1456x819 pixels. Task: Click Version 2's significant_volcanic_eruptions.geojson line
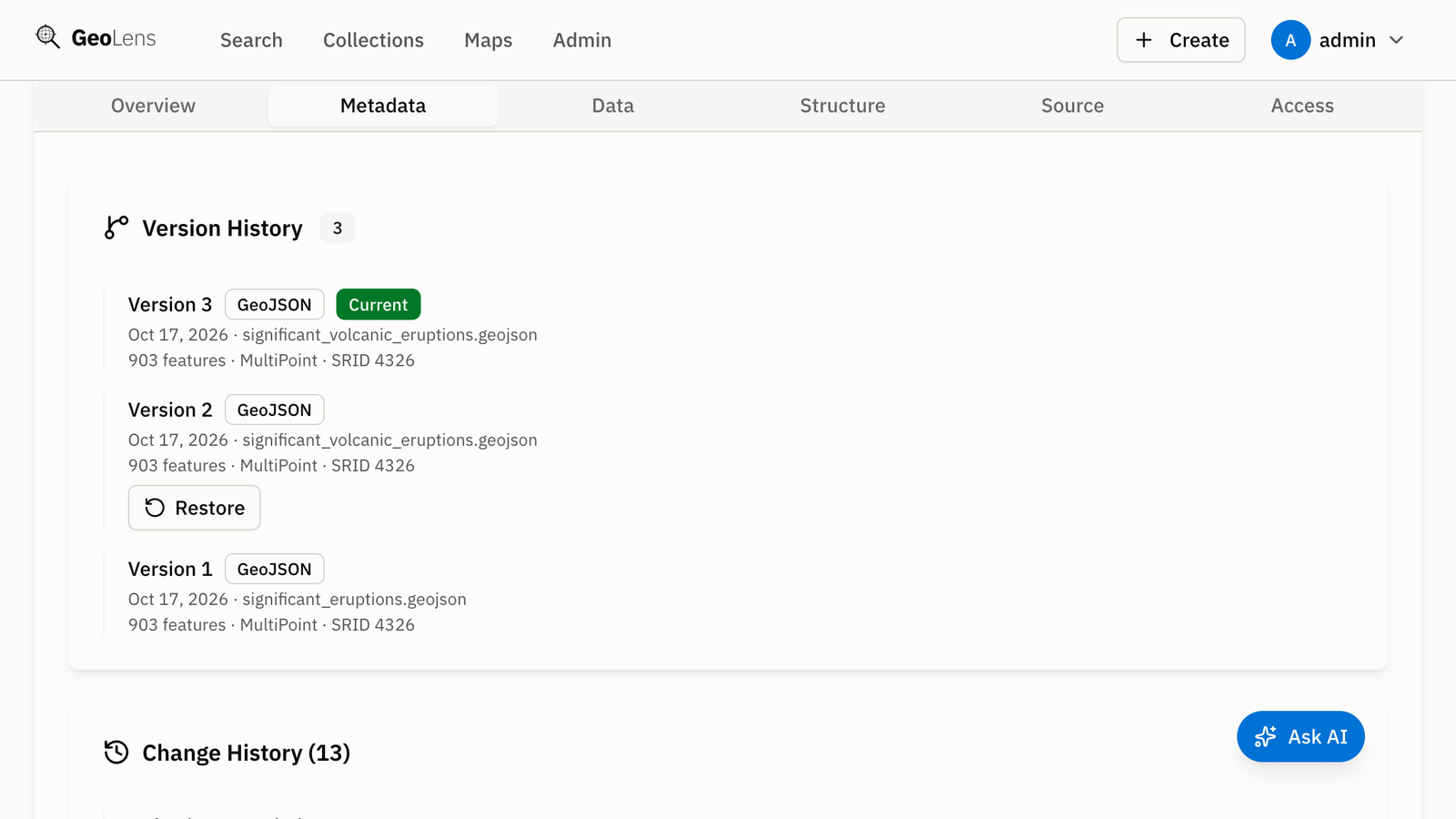pos(333,440)
